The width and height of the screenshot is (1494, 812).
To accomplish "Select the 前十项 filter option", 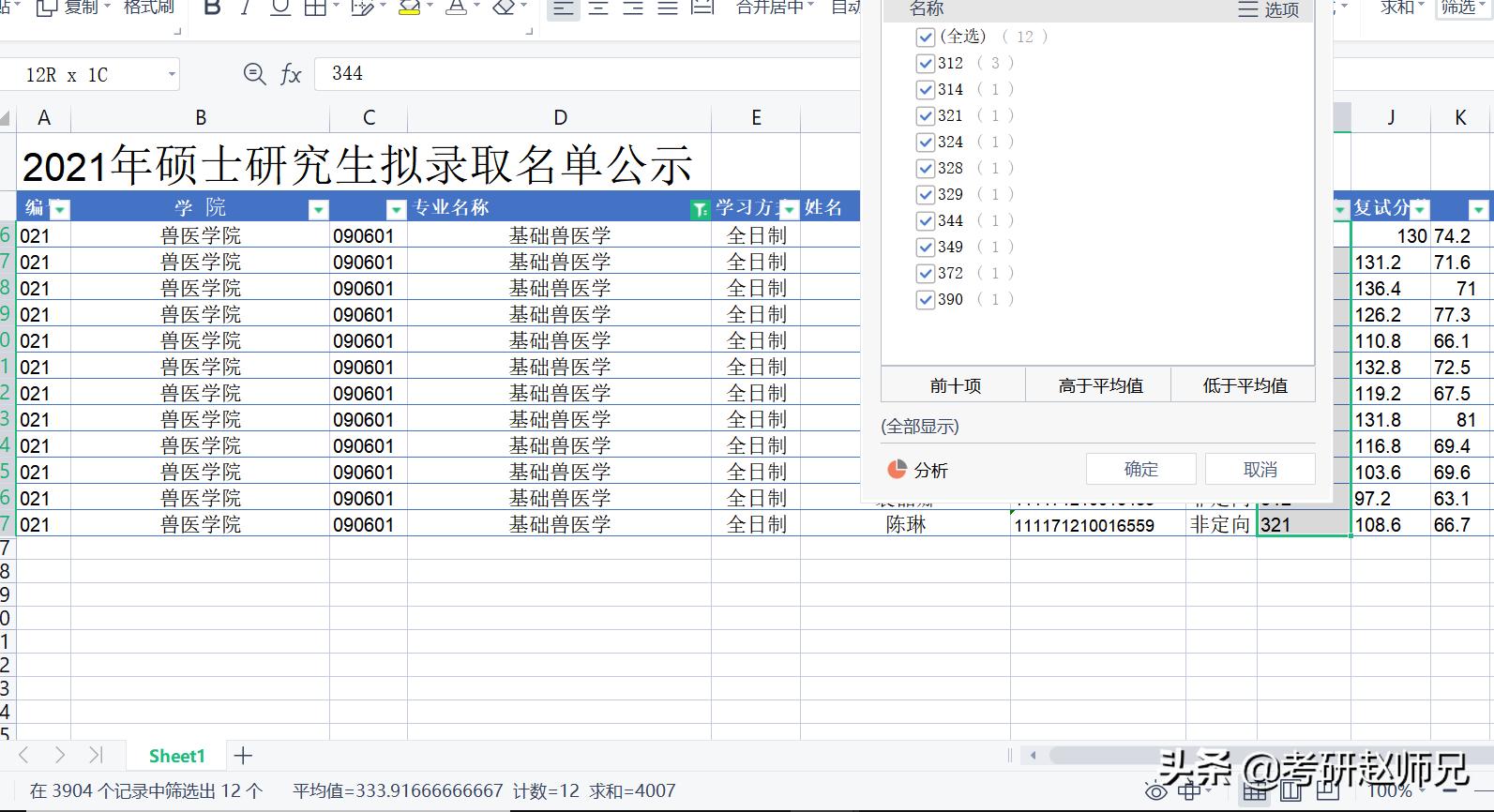I will point(955,385).
